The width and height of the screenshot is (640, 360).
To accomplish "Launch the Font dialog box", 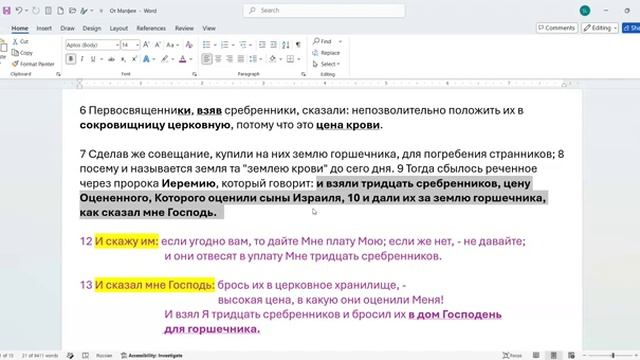I will click(x=194, y=74).
